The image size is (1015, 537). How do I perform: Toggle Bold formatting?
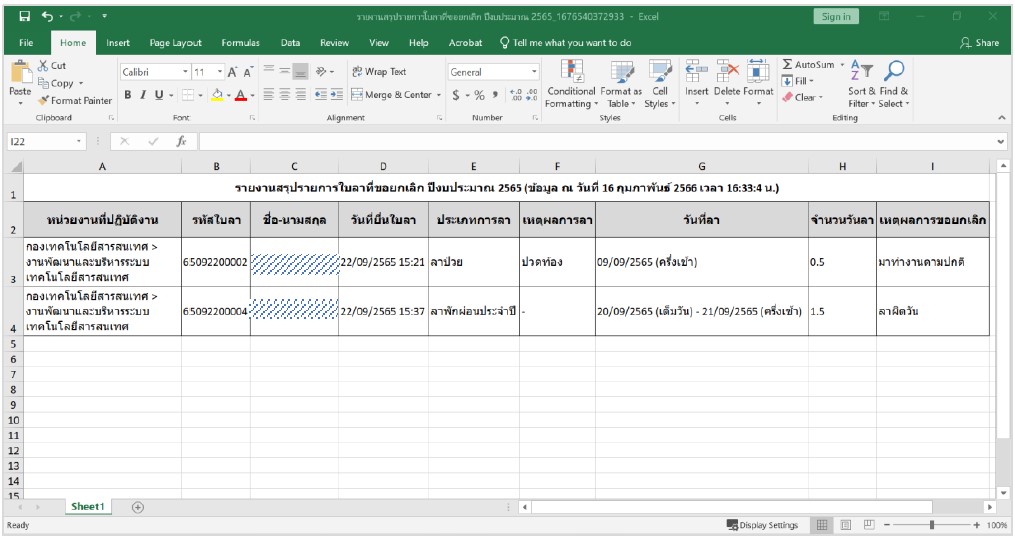(x=128, y=95)
